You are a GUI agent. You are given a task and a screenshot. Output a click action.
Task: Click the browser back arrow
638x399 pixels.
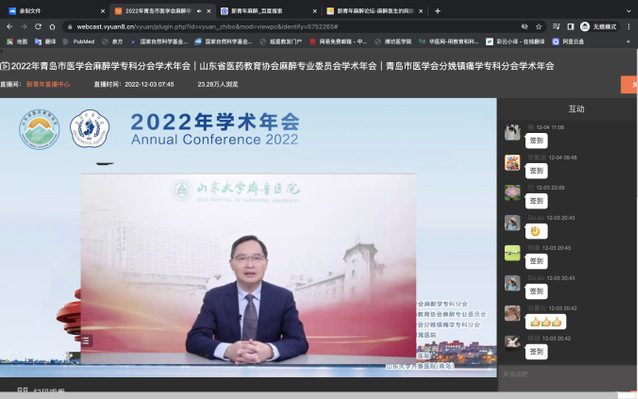coord(10,26)
